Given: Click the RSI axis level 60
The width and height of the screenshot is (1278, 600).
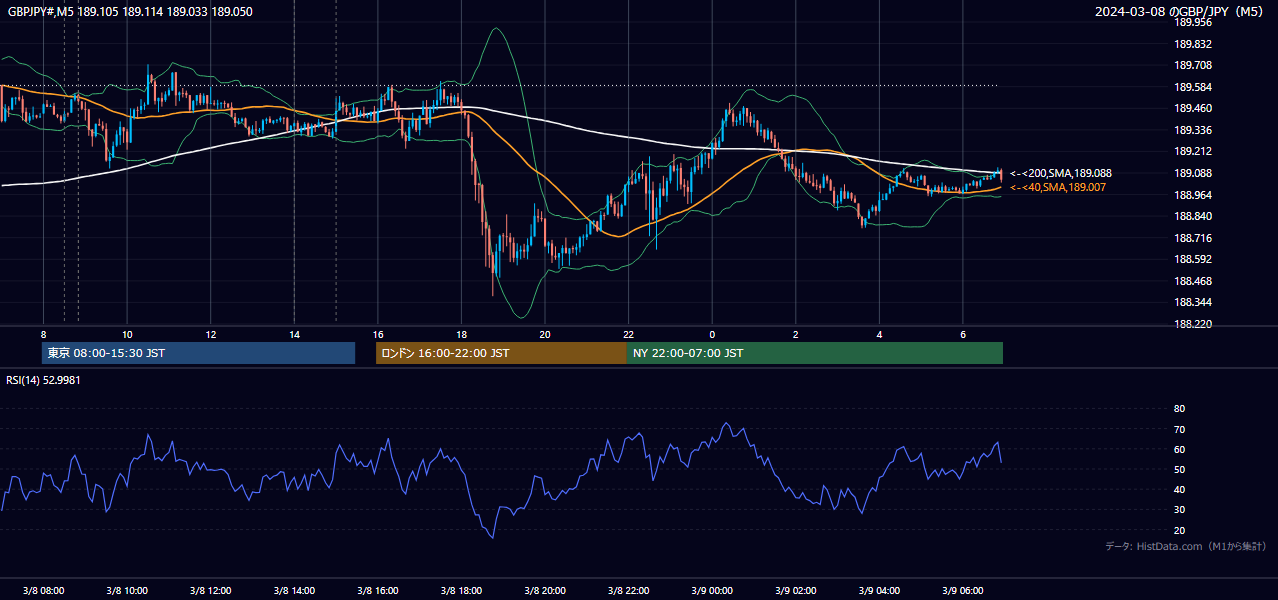Looking at the screenshot, I should (x=1179, y=449).
